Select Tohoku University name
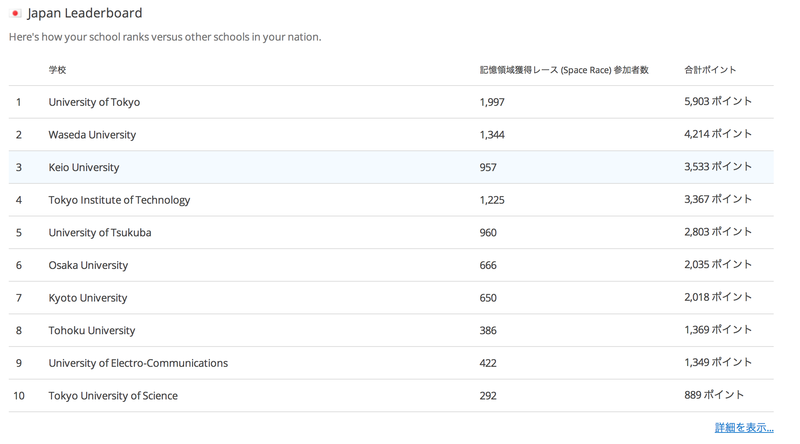The width and height of the screenshot is (800, 444). 92,331
